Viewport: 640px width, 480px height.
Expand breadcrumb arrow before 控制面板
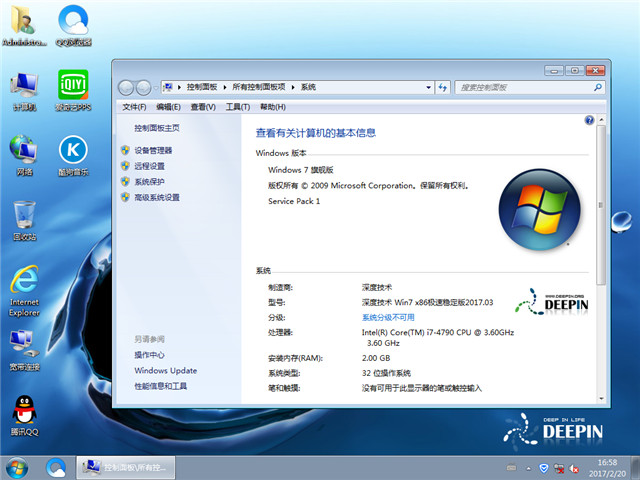pyautogui.click(x=180, y=87)
